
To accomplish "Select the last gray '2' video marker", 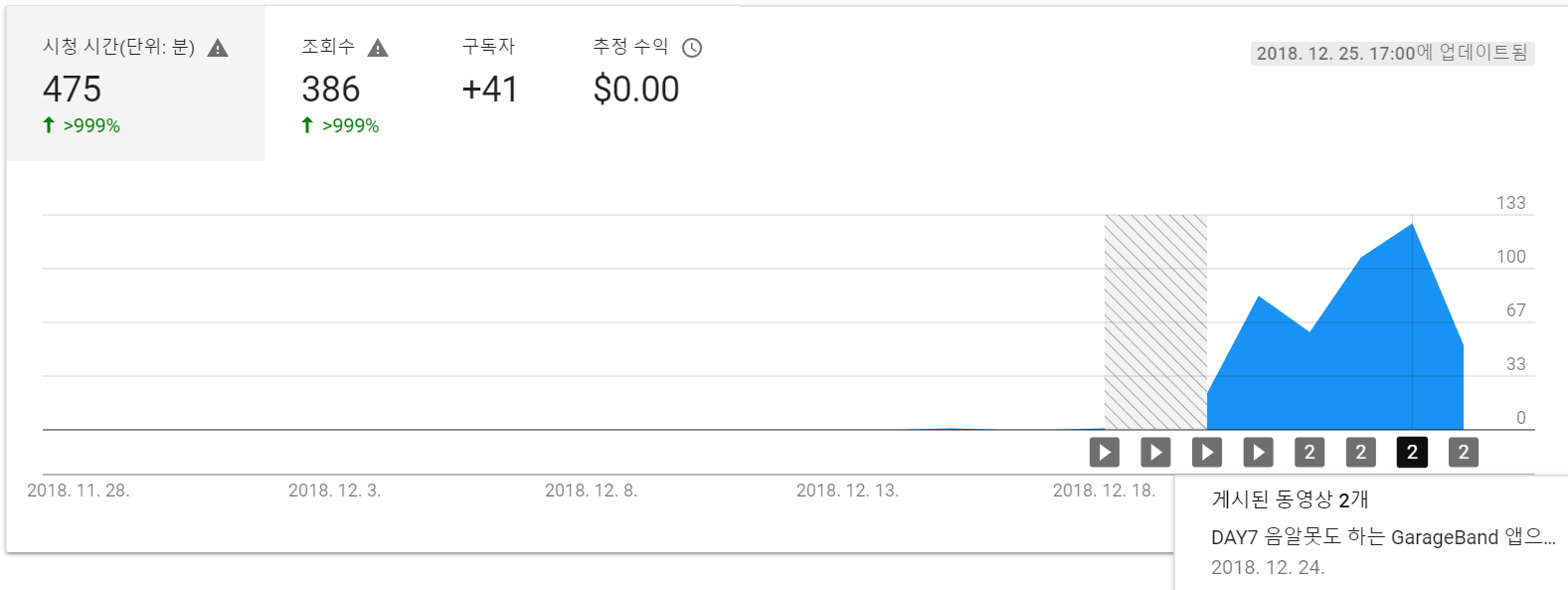I will (1464, 453).
